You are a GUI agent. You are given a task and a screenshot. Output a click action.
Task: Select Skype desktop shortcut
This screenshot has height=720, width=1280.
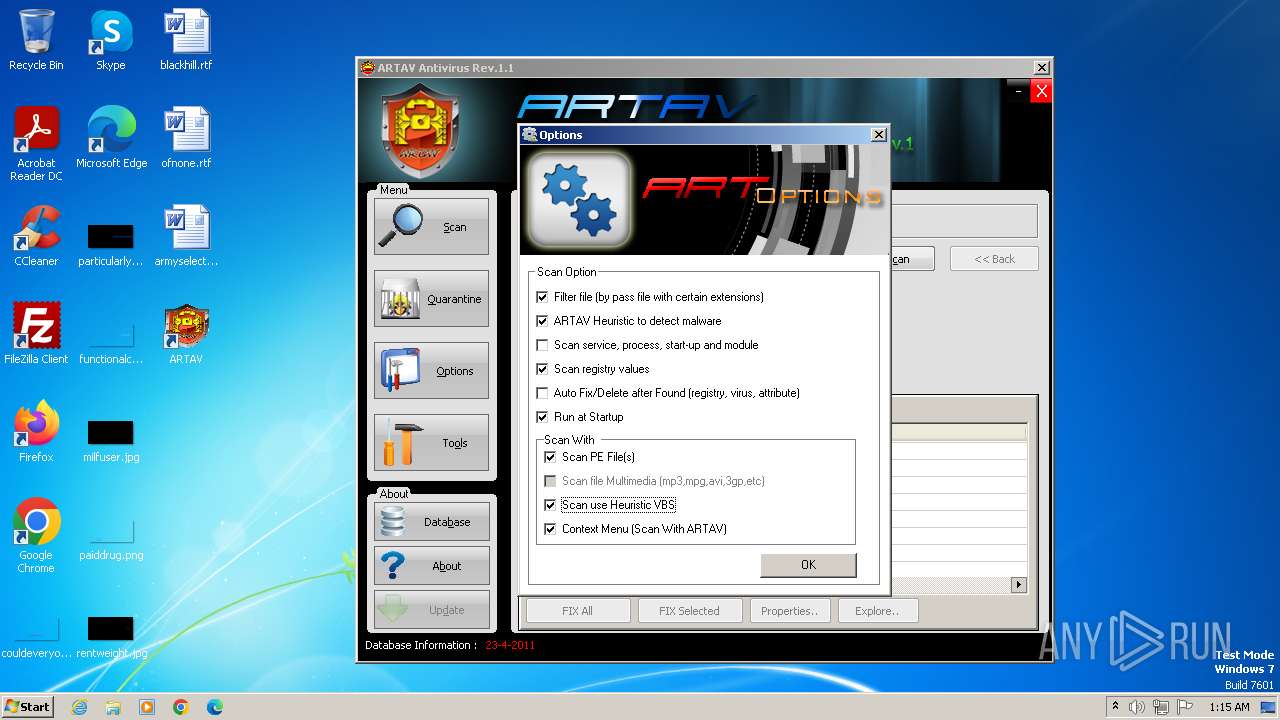pos(110,40)
